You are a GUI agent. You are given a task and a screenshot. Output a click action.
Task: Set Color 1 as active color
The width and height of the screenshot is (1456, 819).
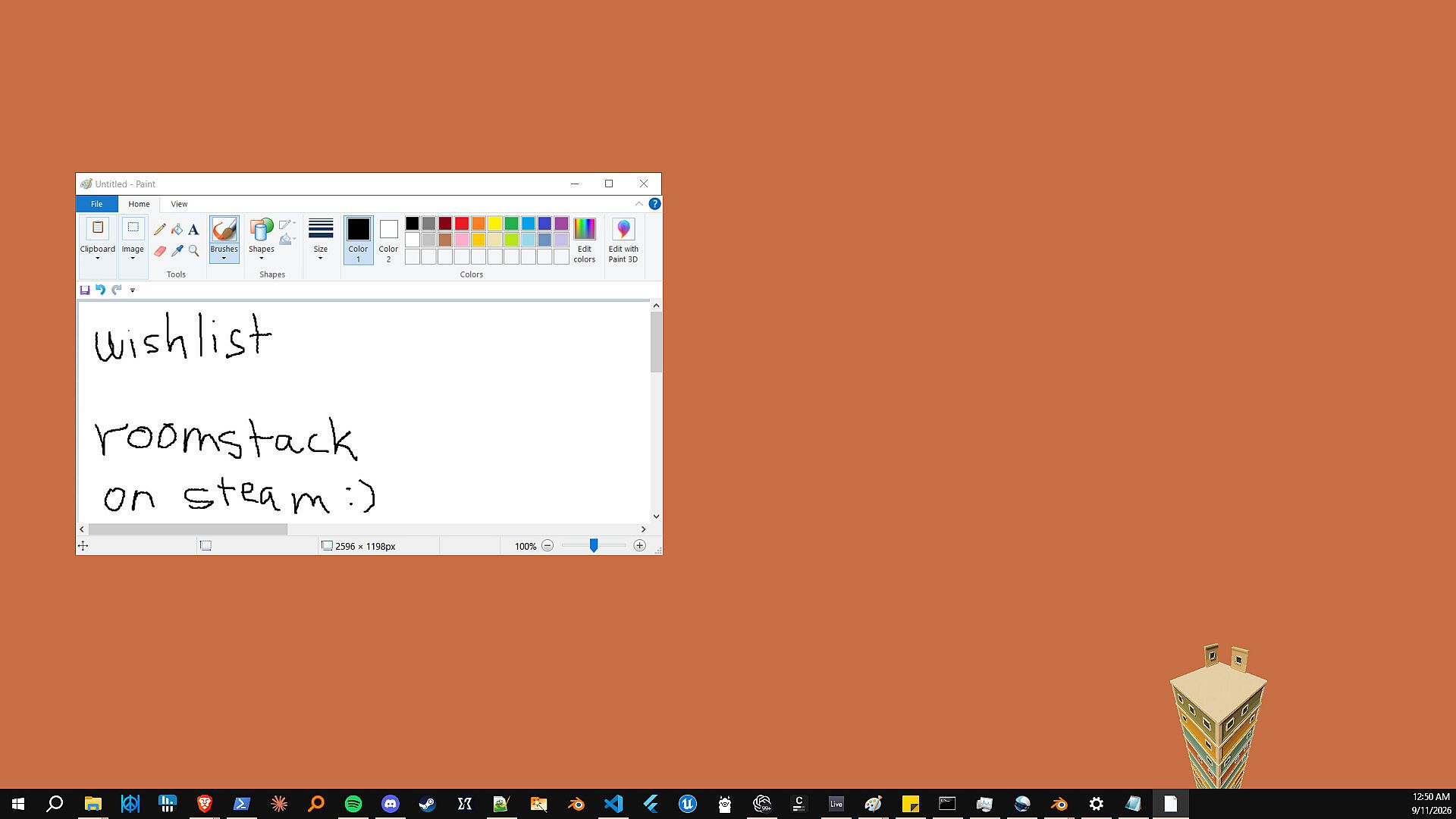pyautogui.click(x=358, y=240)
